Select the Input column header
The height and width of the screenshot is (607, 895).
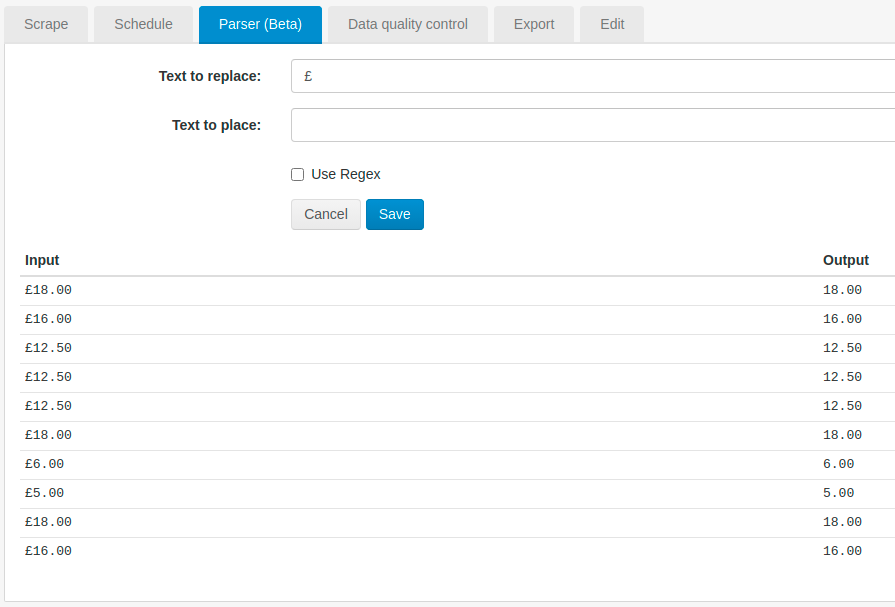click(42, 260)
